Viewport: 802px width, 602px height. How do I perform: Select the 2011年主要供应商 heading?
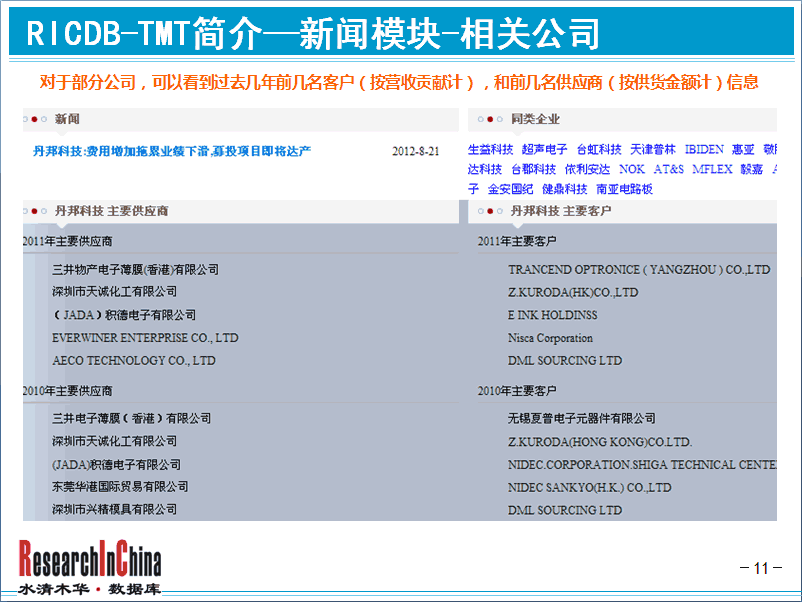pyautogui.click(x=68, y=241)
